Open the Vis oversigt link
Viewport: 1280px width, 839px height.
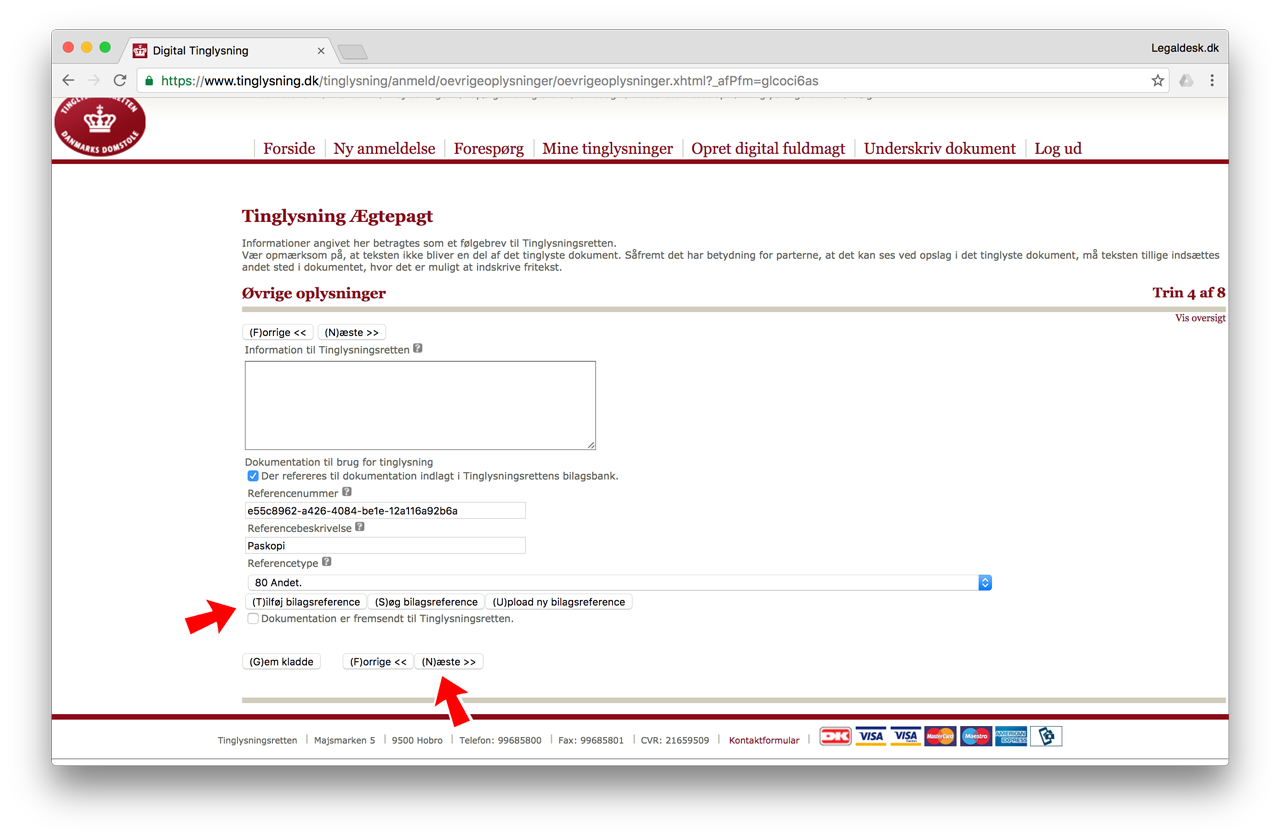click(1200, 318)
